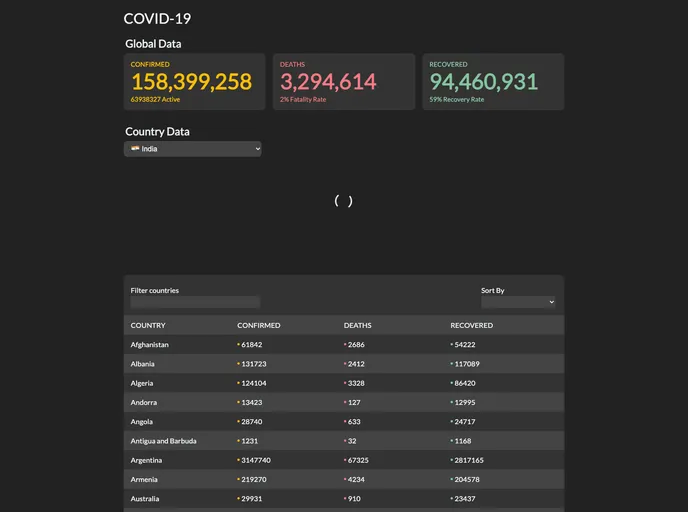Click Algeria recovered value 86420
The width and height of the screenshot is (688, 512).
(465, 383)
